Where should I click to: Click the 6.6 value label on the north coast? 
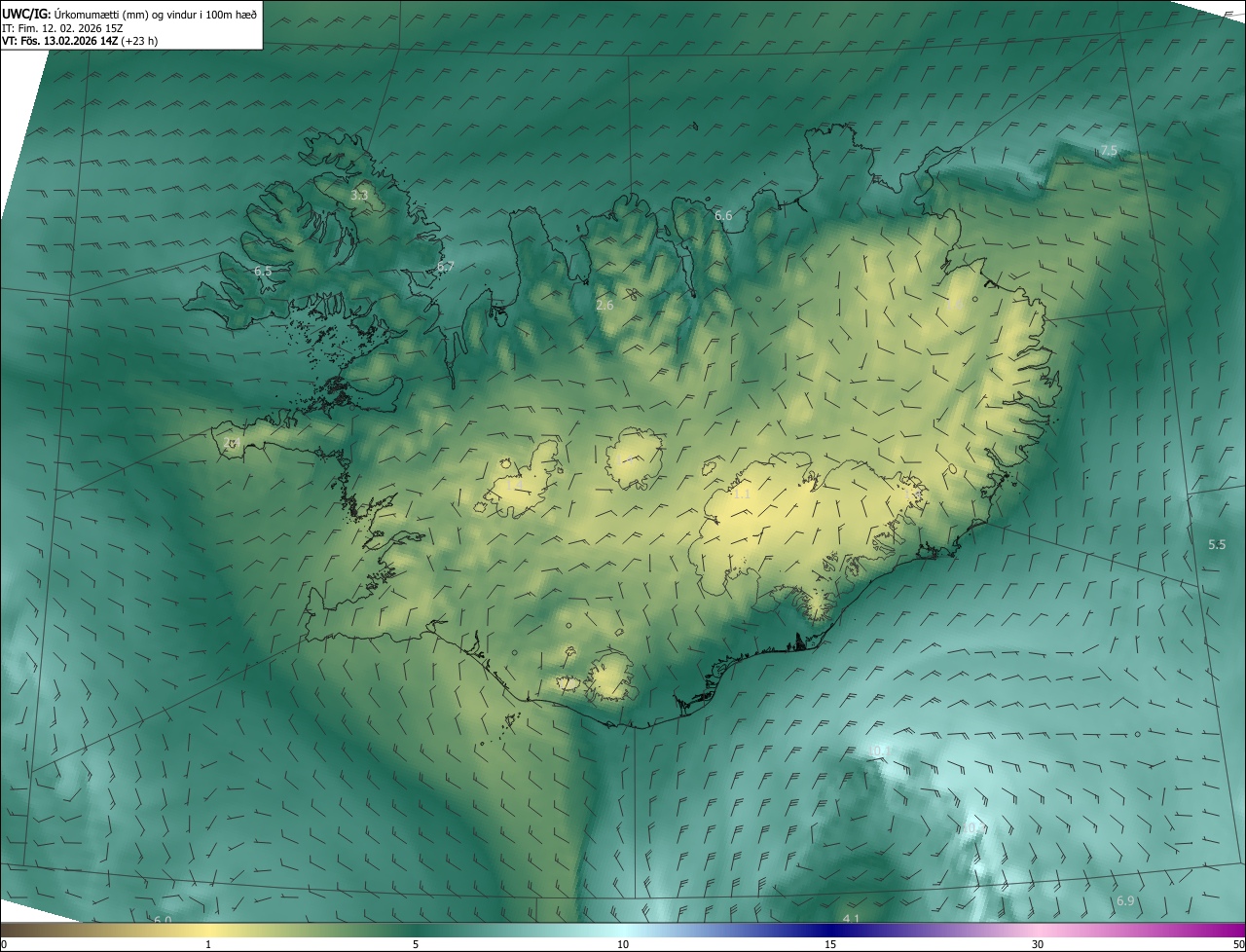click(723, 215)
